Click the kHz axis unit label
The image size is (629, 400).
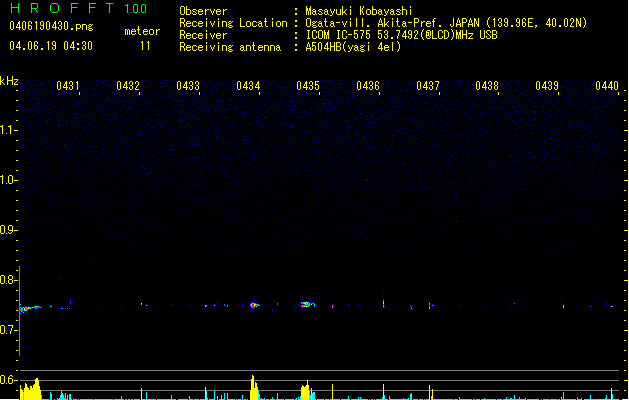[9, 81]
